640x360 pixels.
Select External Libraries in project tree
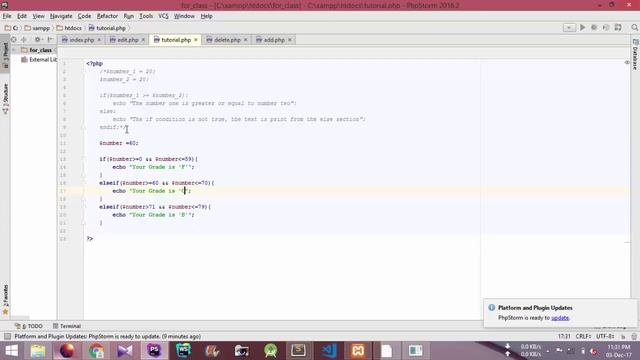pos(39,60)
